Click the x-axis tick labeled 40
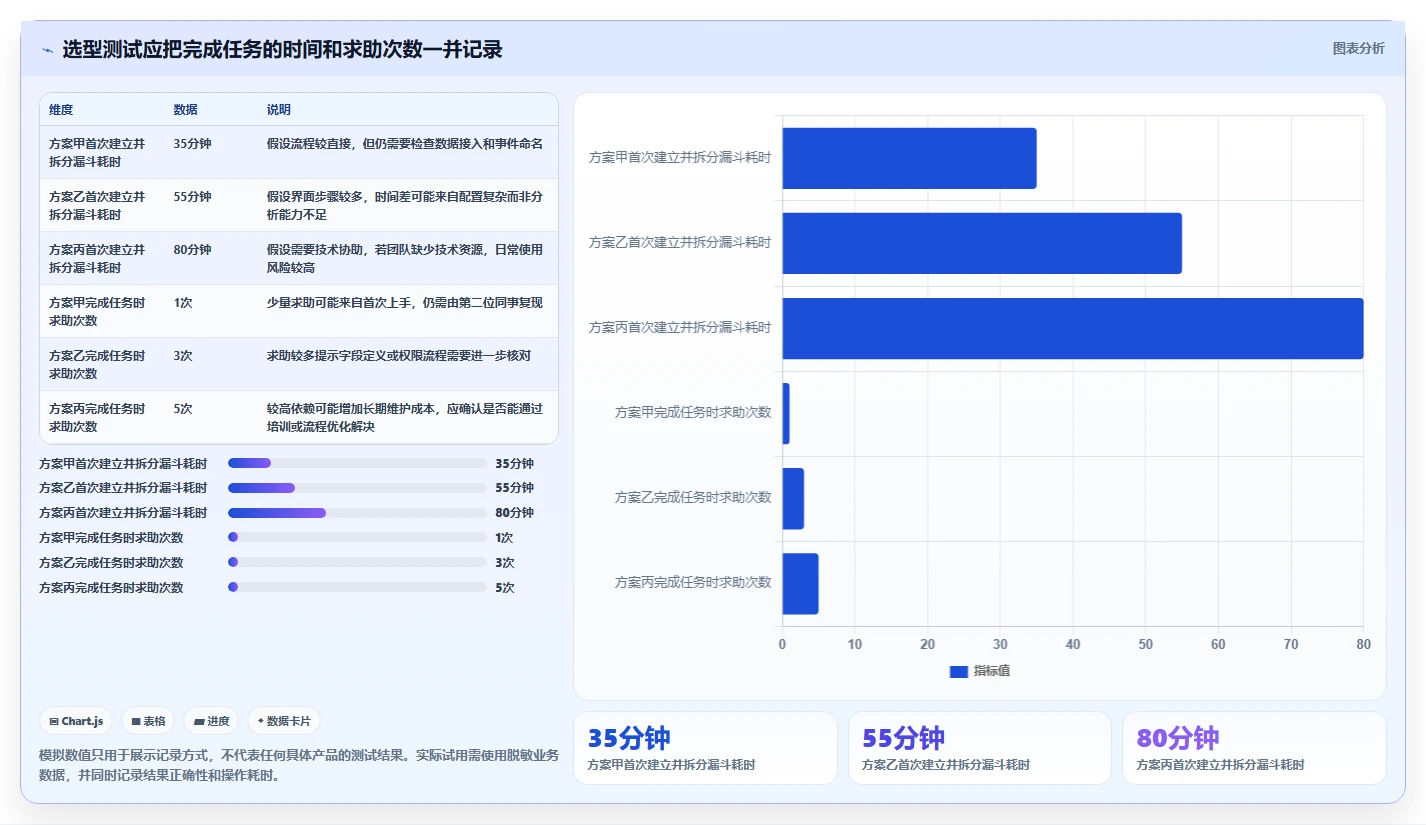Image resolution: width=1426 pixels, height=825 pixels. click(1073, 644)
